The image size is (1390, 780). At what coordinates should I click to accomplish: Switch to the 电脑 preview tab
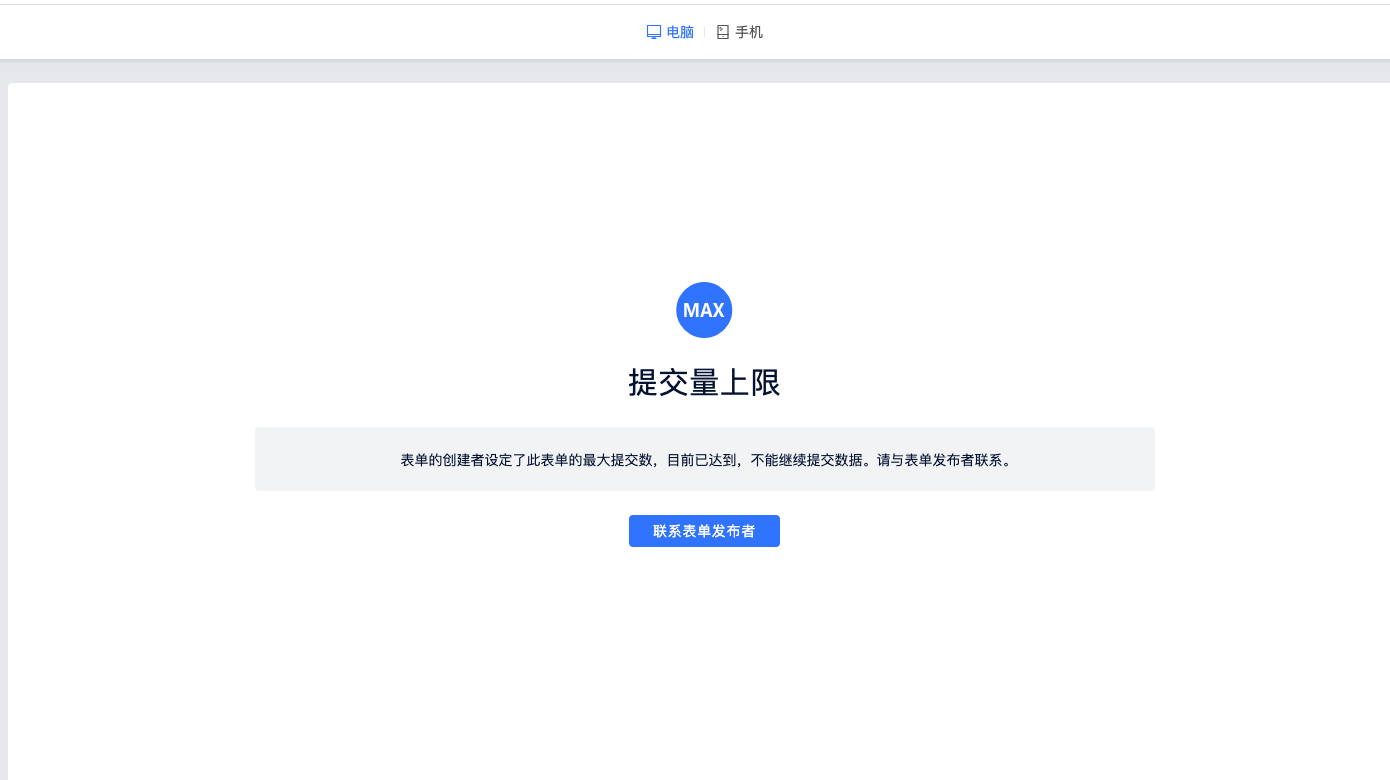(680, 32)
